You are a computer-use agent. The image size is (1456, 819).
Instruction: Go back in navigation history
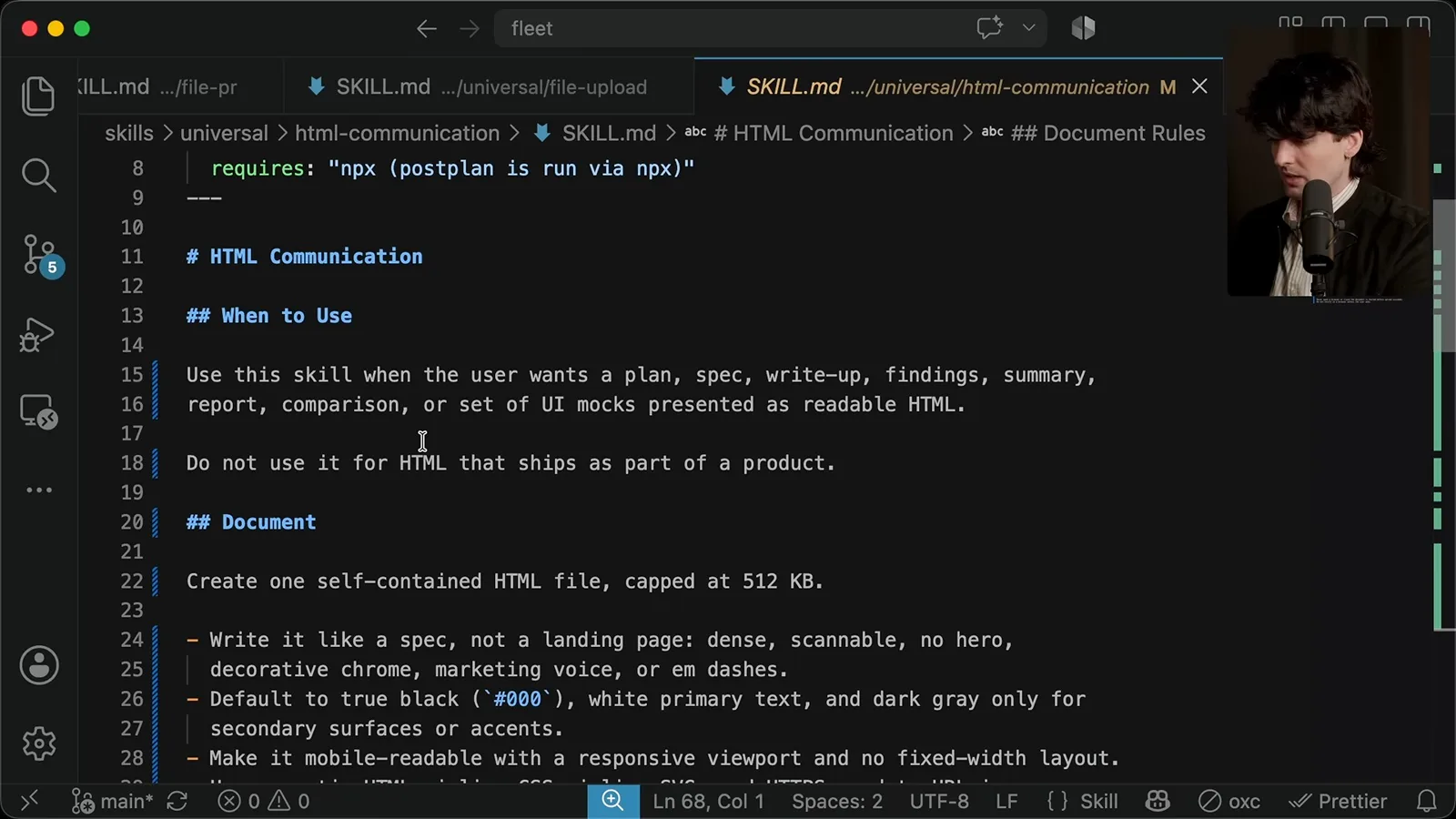coord(426,29)
